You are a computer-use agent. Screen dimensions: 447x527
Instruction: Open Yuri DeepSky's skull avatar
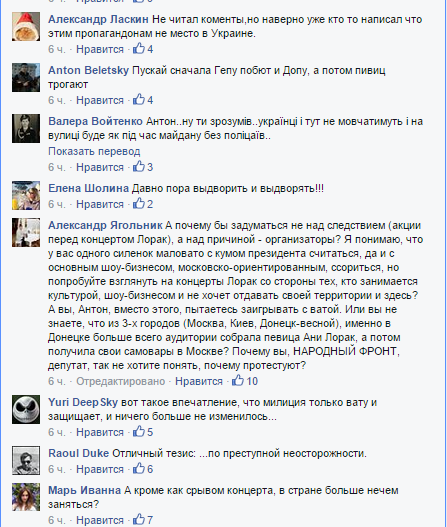(26, 409)
